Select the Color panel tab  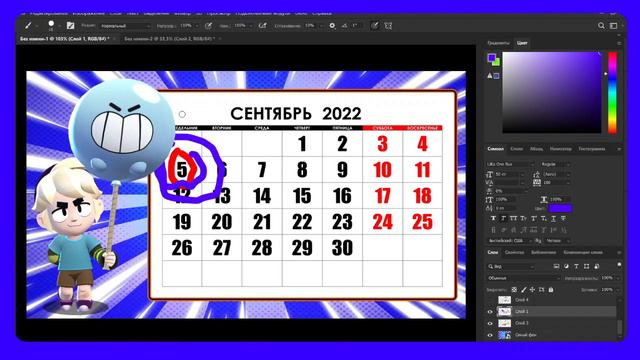522,43
